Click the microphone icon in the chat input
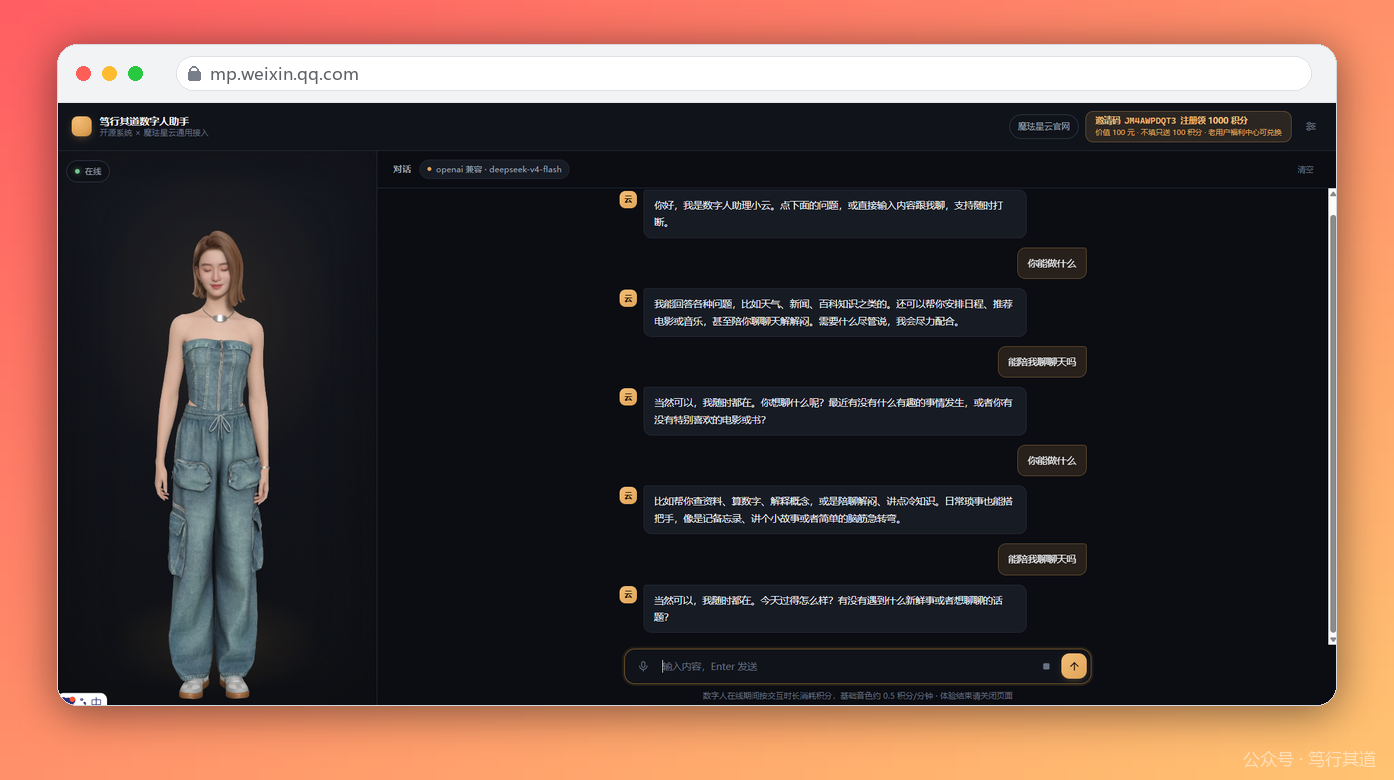 (643, 666)
